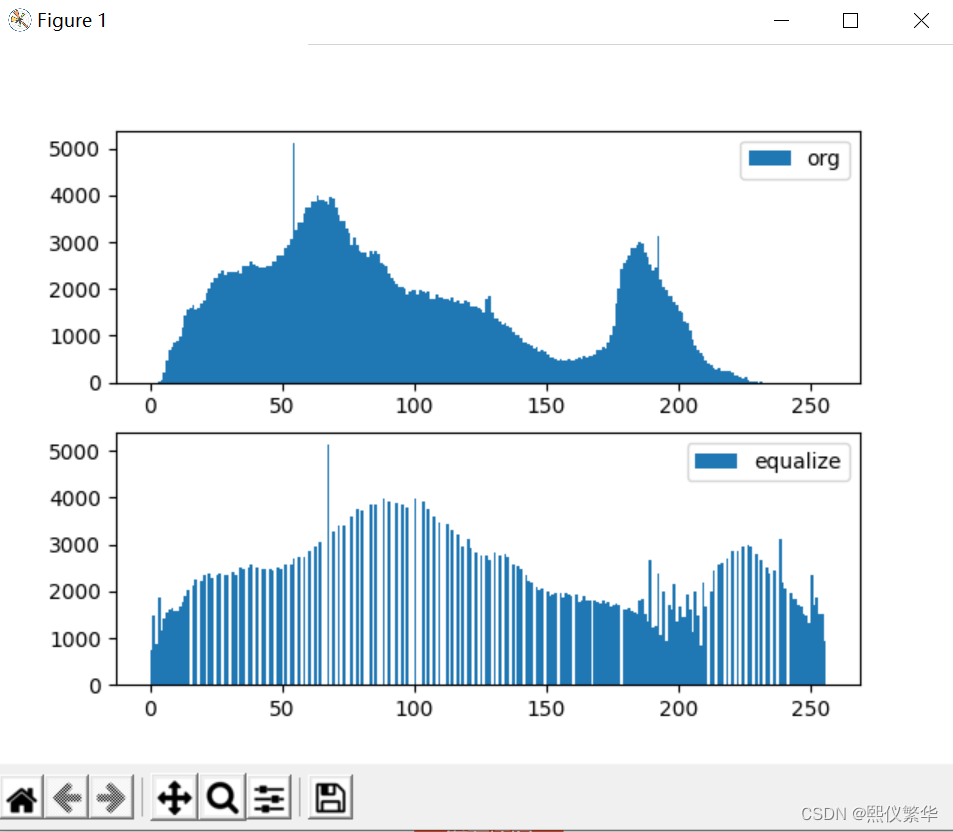Click x-axis label 250 on equalize plot
This screenshot has height=832, width=953.
(810, 709)
